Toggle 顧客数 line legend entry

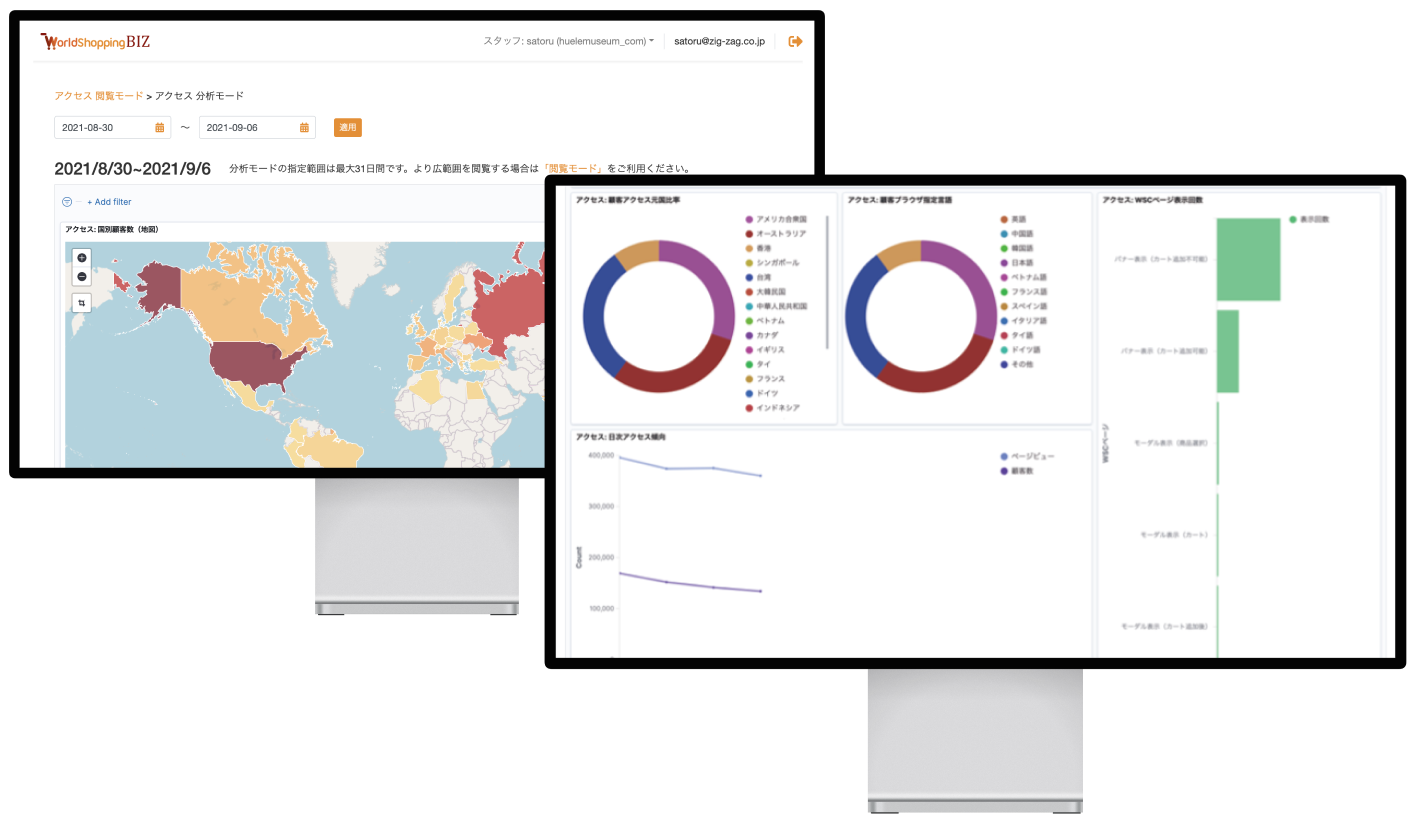point(1018,470)
